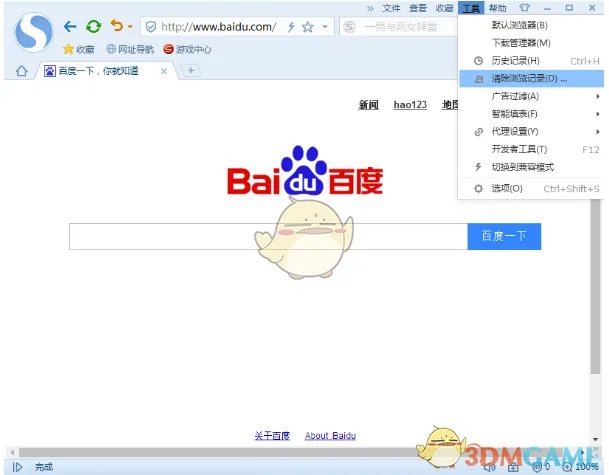Select 历史记录(H) menu entry
The width and height of the screenshot is (609, 475).
click(531, 61)
